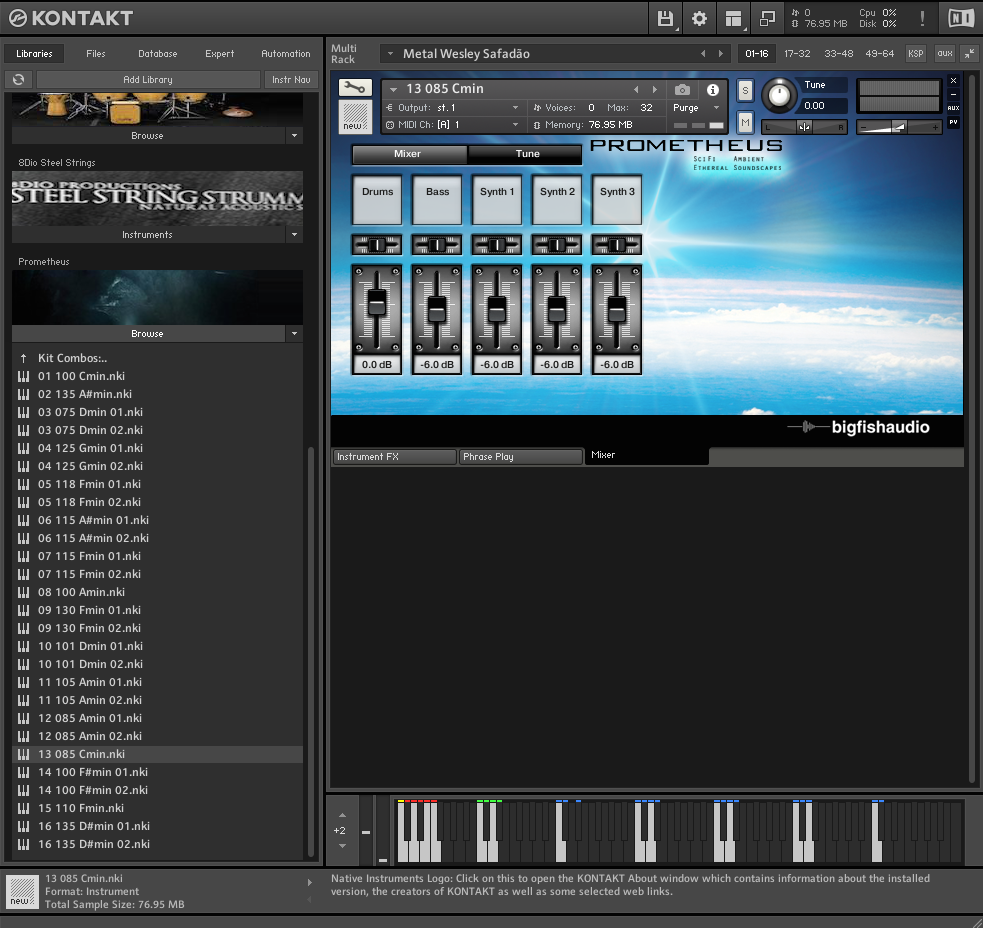983x928 pixels.
Task: Select next multi with right arrow
Action: (721, 54)
